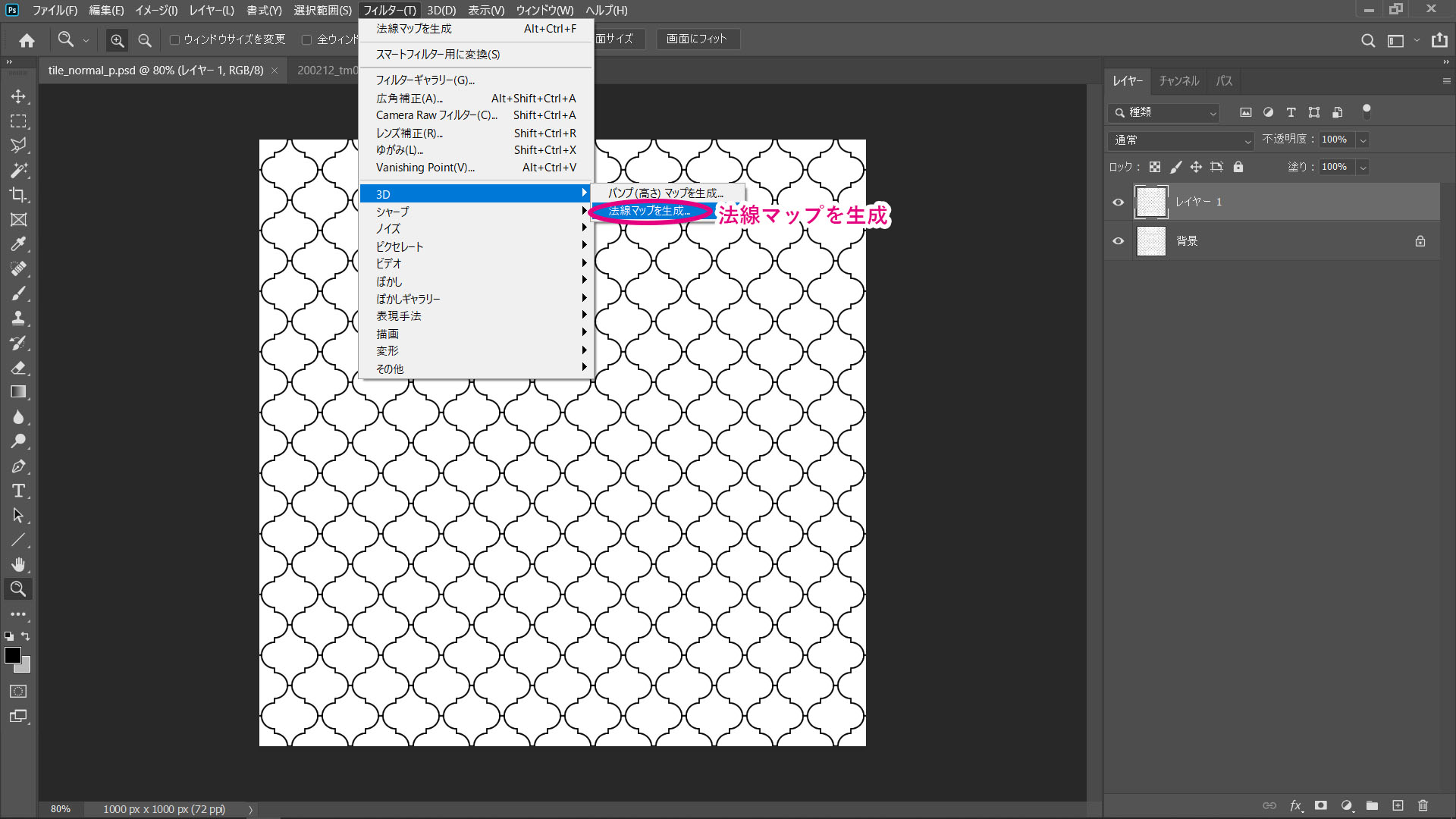Click the Share icon at top right
This screenshot has height=819, width=1456.
(1439, 40)
